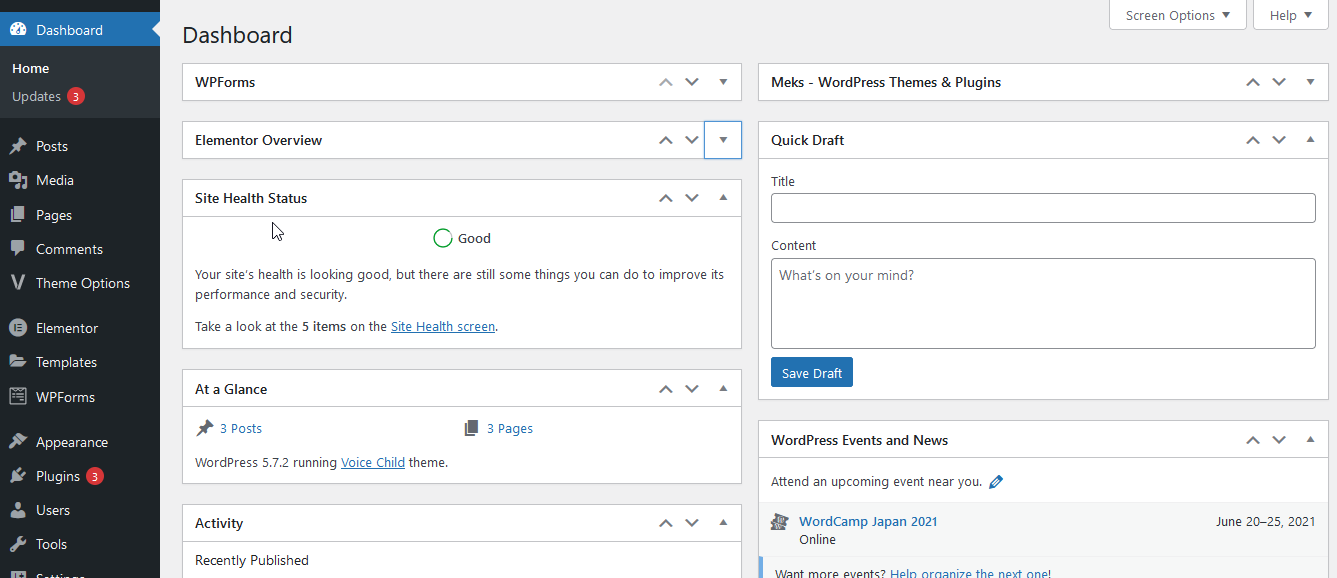Image resolution: width=1337 pixels, height=578 pixels.
Task: Click the Save Draft button
Action: pyautogui.click(x=811, y=372)
